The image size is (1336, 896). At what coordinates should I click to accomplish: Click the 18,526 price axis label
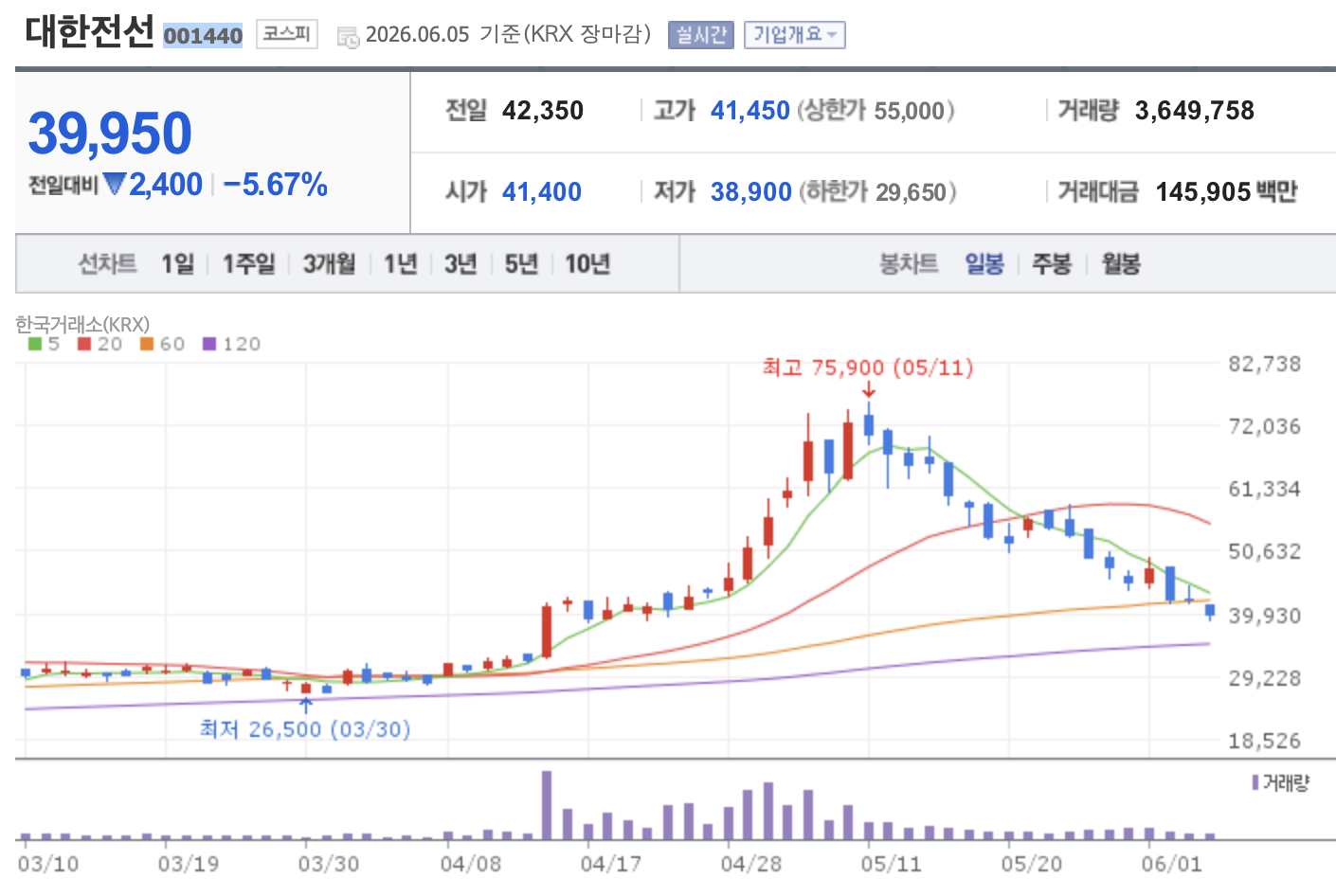1265,741
